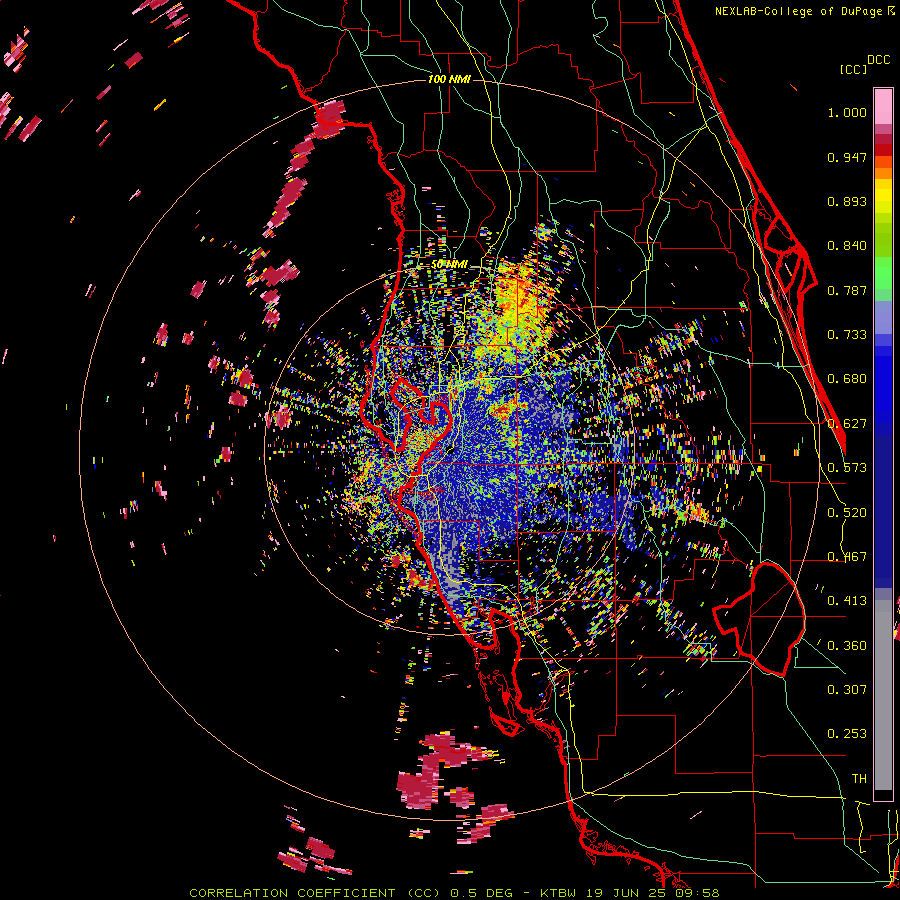
Task: Click the 100 NMI range ring label
Action: coord(449,79)
